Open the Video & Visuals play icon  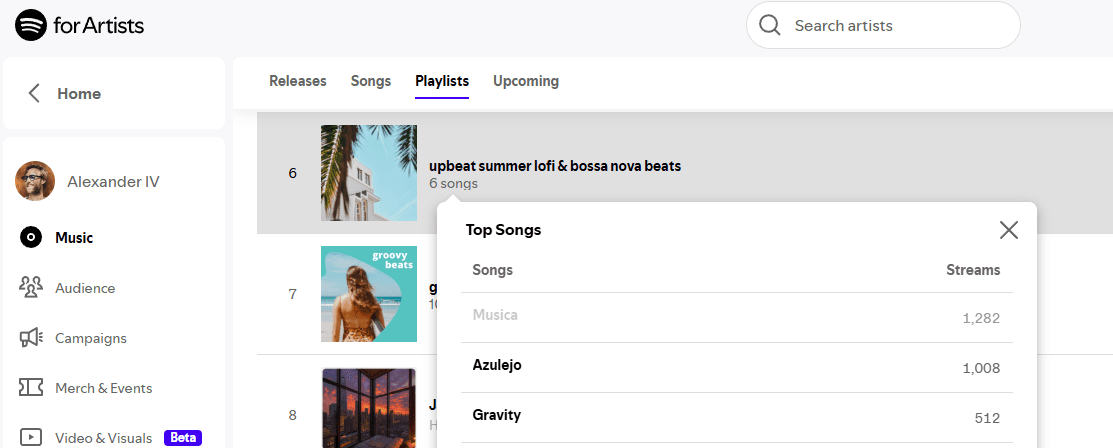tap(31, 437)
